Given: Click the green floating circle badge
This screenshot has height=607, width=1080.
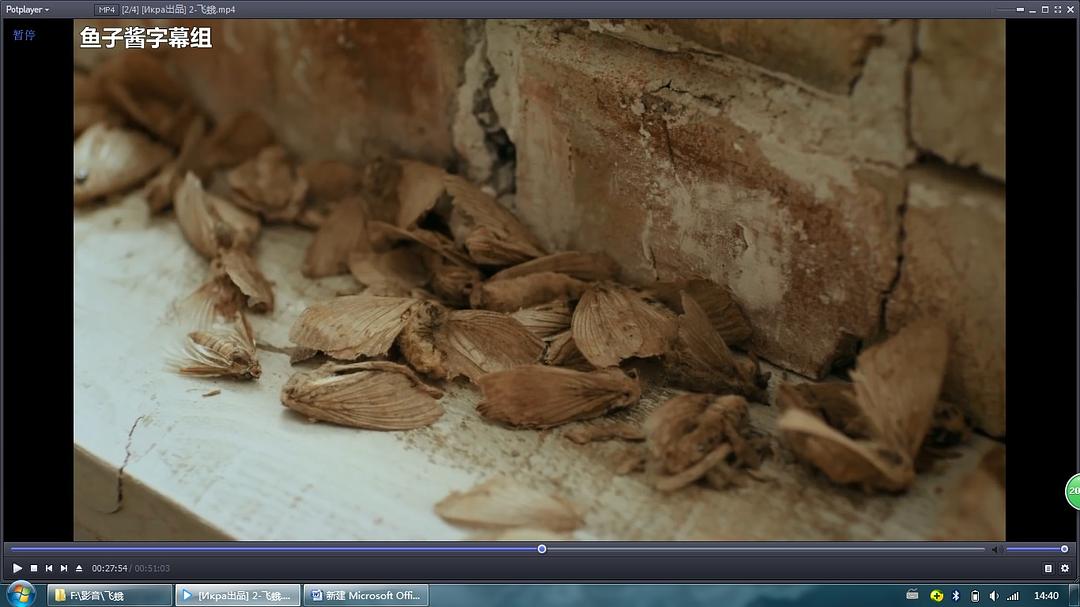Looking at the screenshot, I should (1073, 492).
